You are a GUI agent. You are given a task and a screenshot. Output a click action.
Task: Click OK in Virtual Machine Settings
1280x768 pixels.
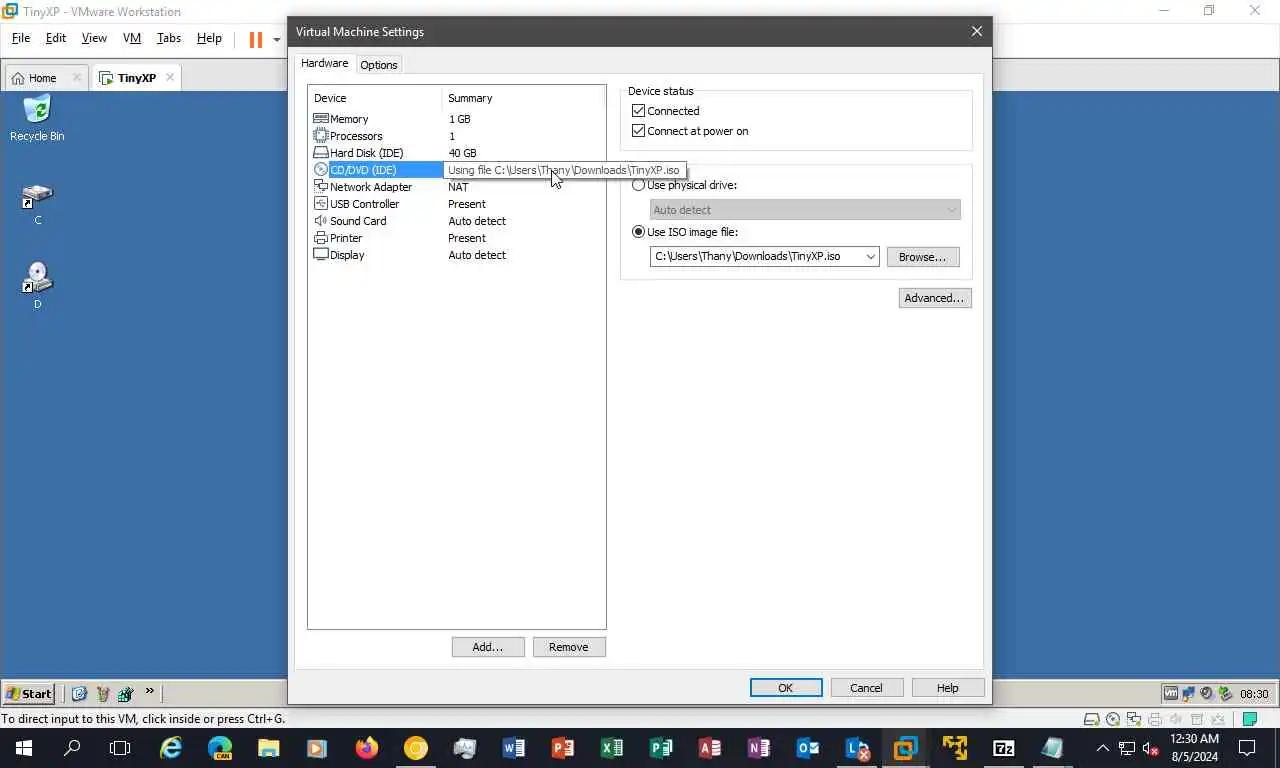[x=786, y=688]
